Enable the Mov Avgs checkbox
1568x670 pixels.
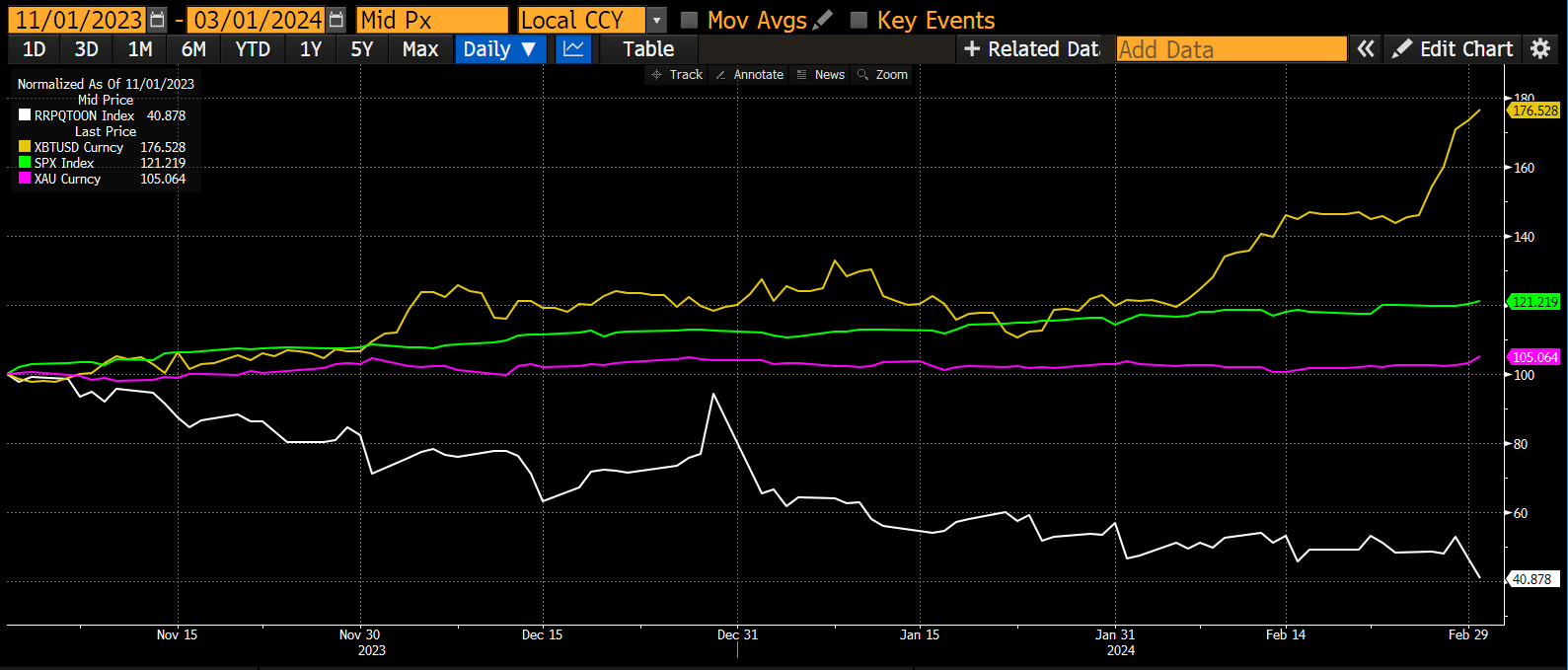pos(690,20)
